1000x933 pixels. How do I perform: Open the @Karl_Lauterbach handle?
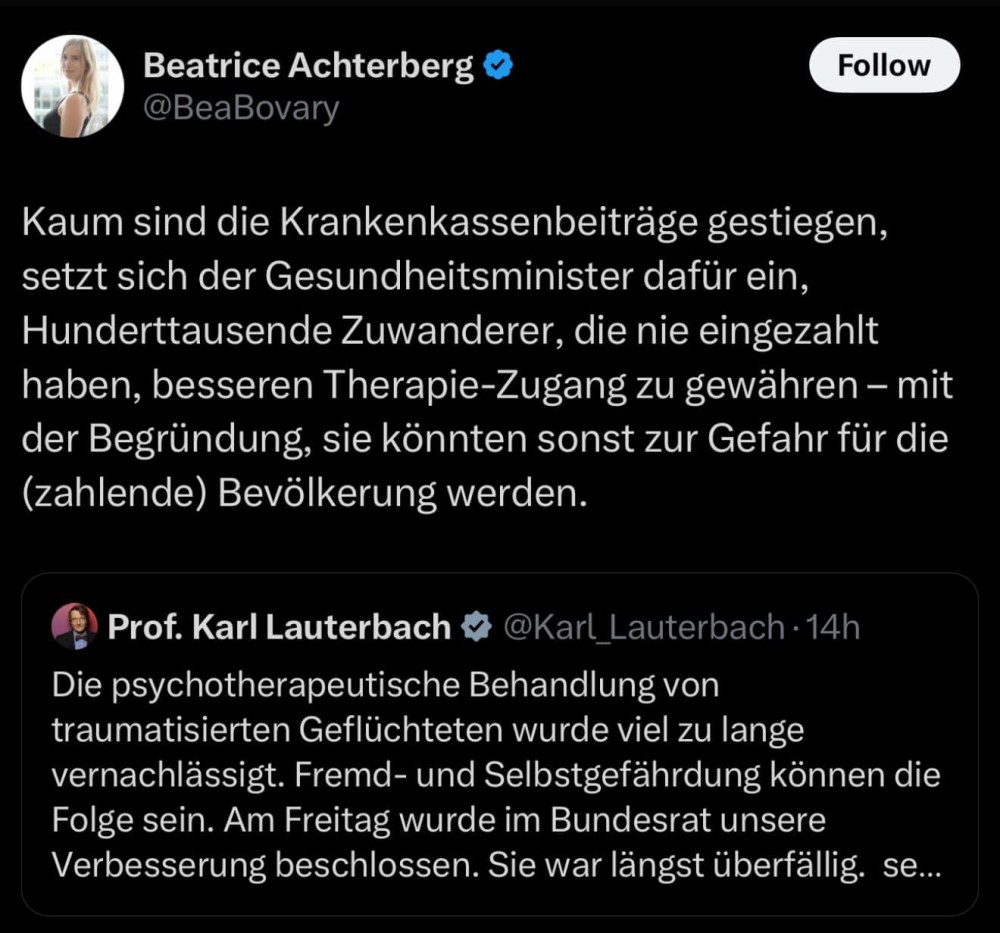644,627
